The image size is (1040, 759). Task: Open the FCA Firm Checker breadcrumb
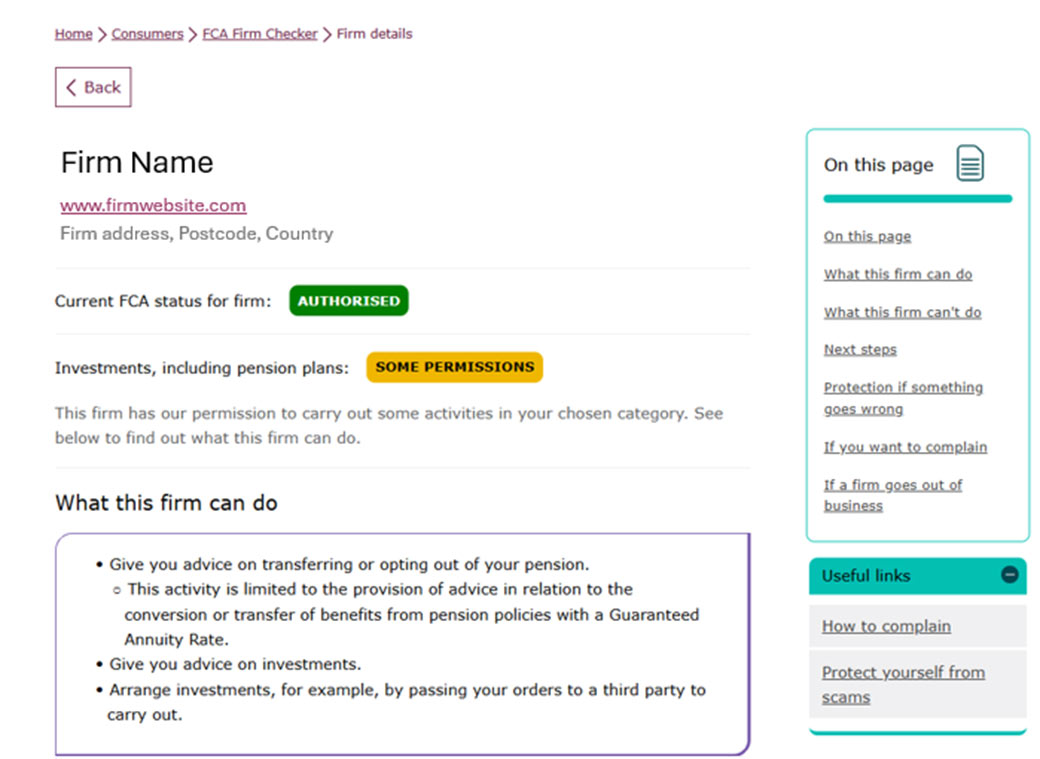click(x=259, y=33)
